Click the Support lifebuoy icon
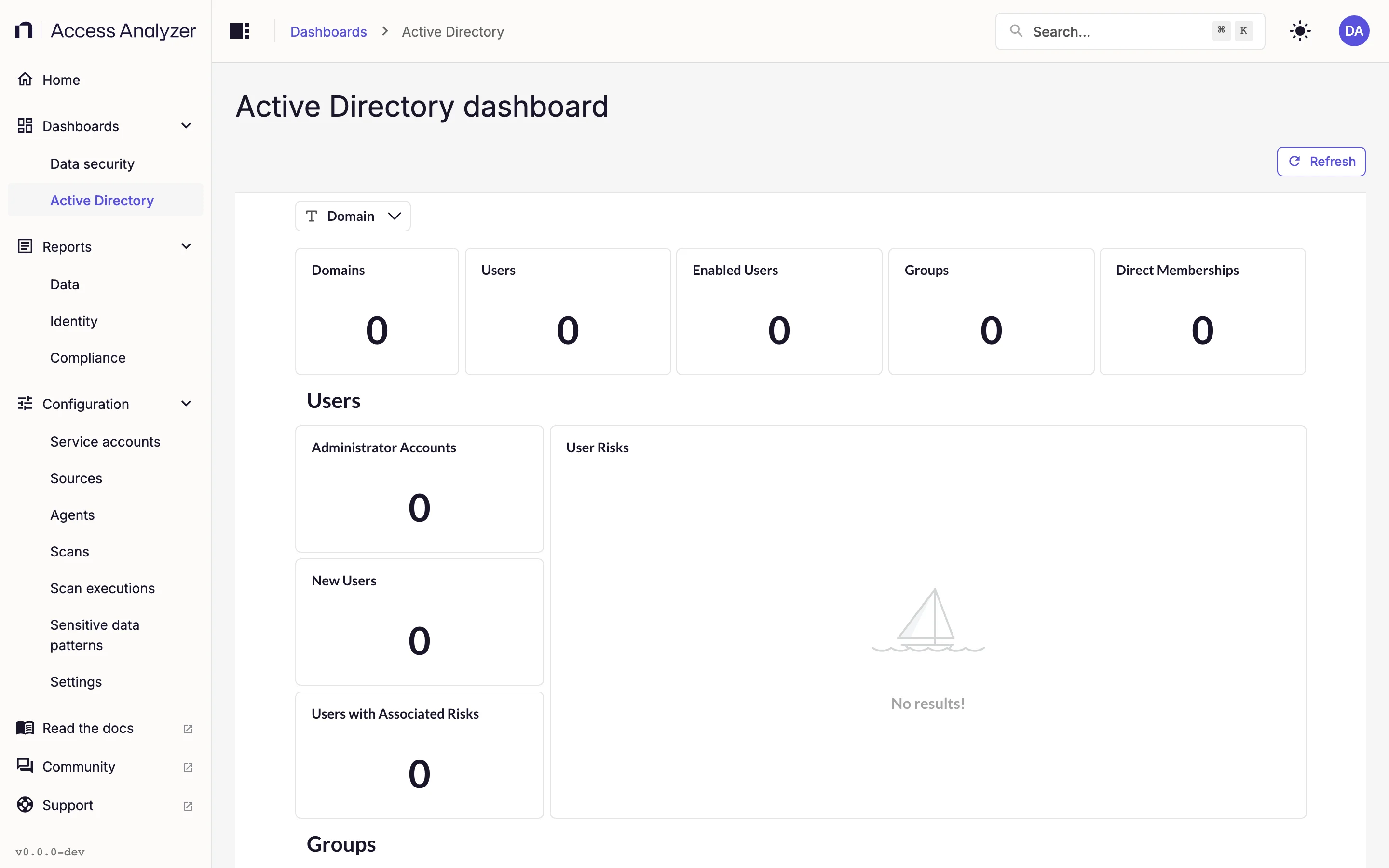This screenshot has height=868, width=1389. coord(25,805)
